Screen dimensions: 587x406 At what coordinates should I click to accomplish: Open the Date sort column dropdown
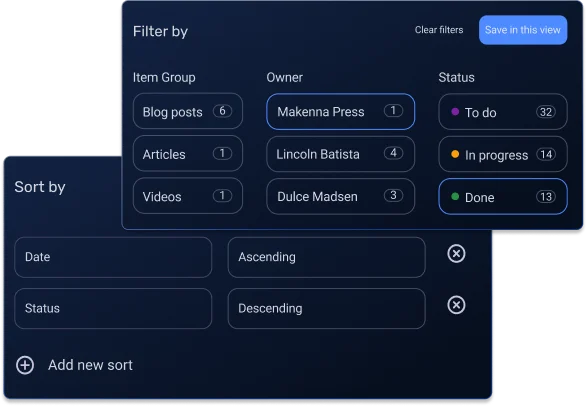point(113,257)
